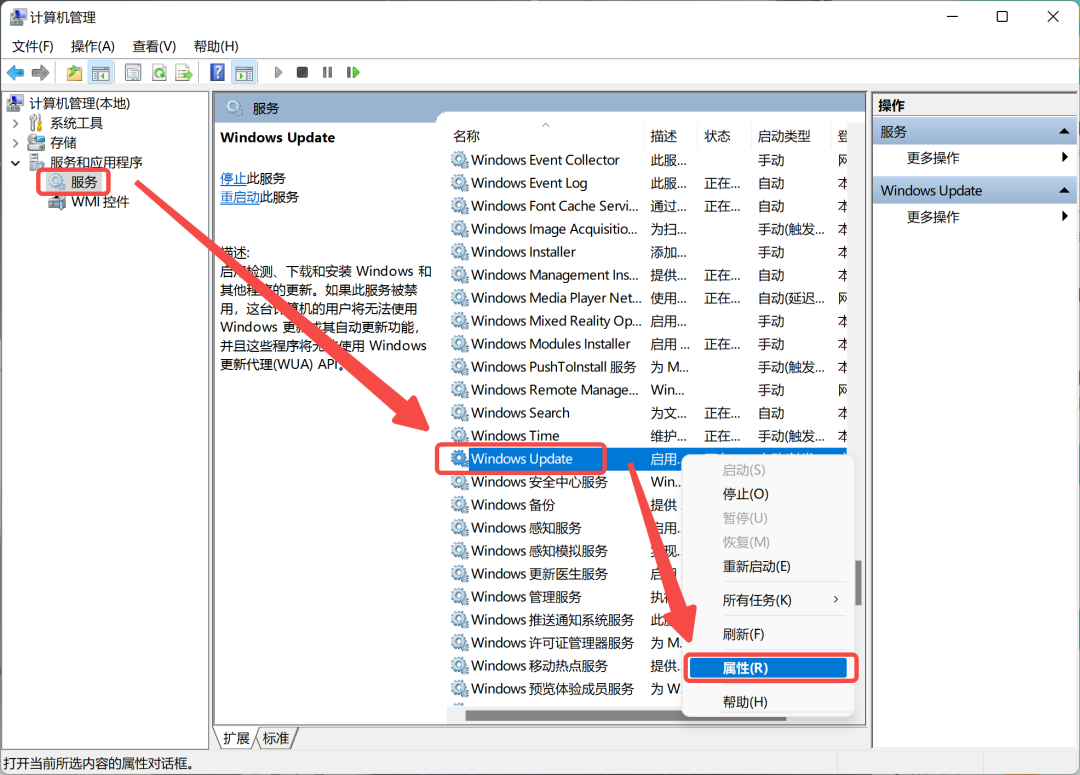Click the Computer Management (local) root icon

coord(15,103)
